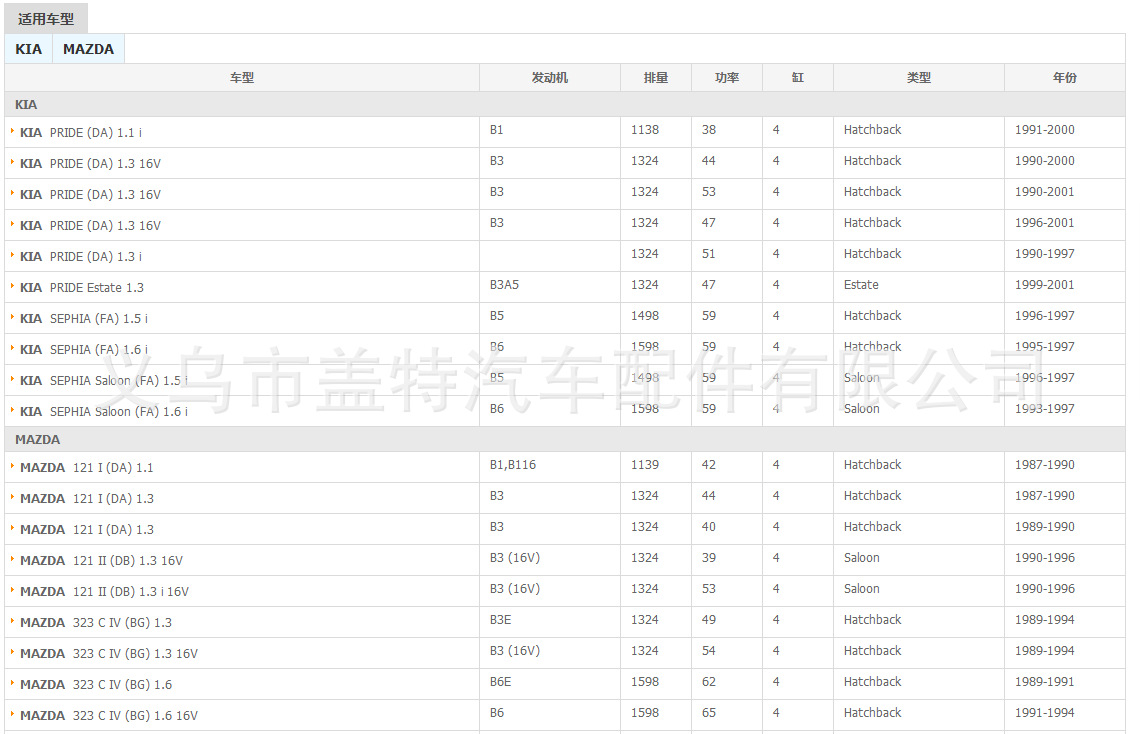Click arrow bullet beside MAZDA 121 I (DA) 1.1
The width and height of the screenshot is (1140, 734).
click(12, 467)
